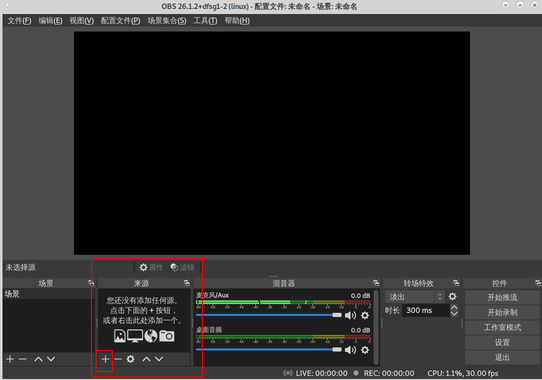
Task: Open the 帮助(H) menu
Action: [237, 21]
